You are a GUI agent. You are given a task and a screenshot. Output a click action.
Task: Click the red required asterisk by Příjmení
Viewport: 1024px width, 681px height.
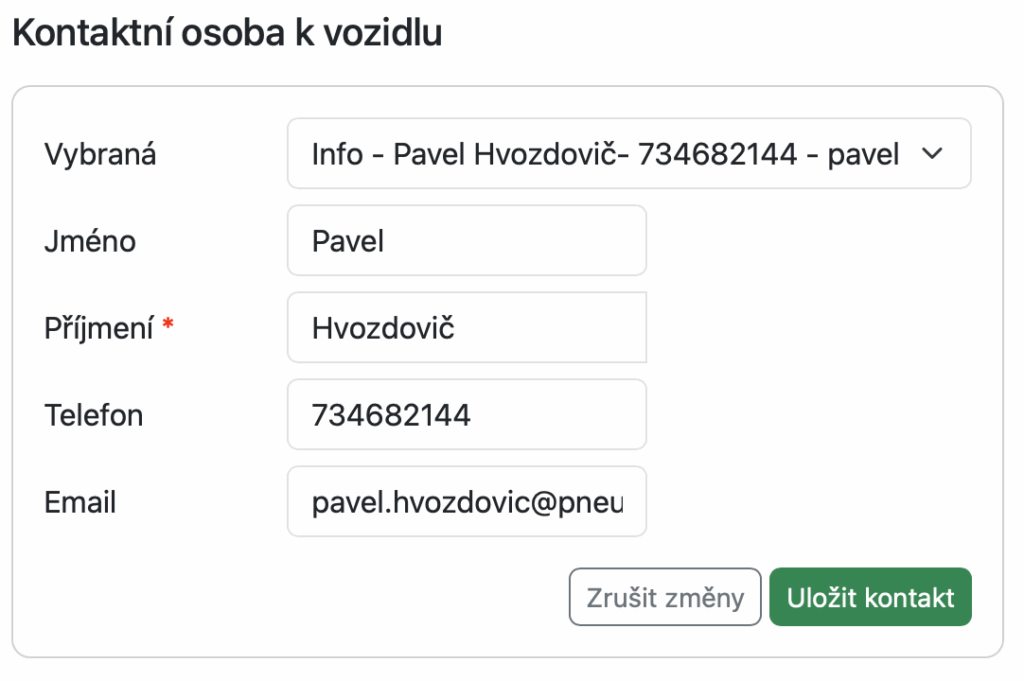pos(168,326)
